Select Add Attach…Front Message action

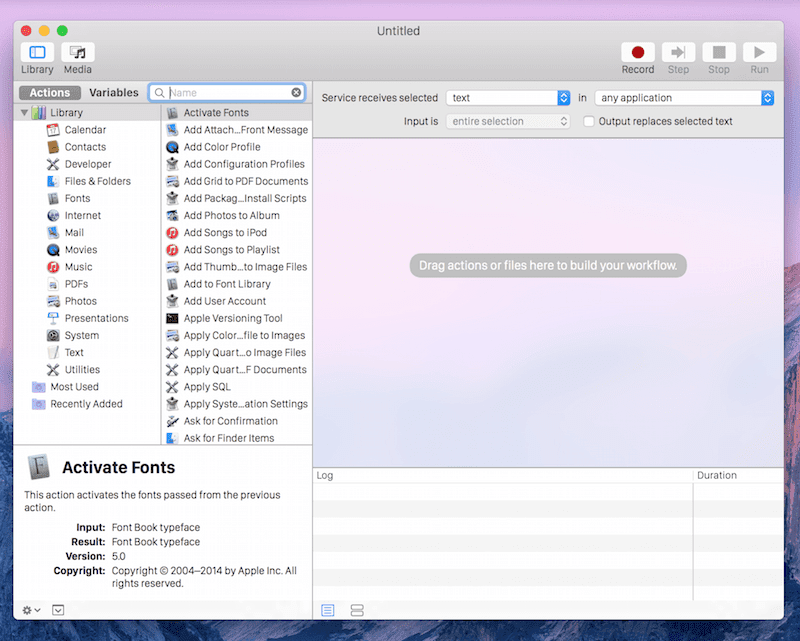(x=237, y=130)
